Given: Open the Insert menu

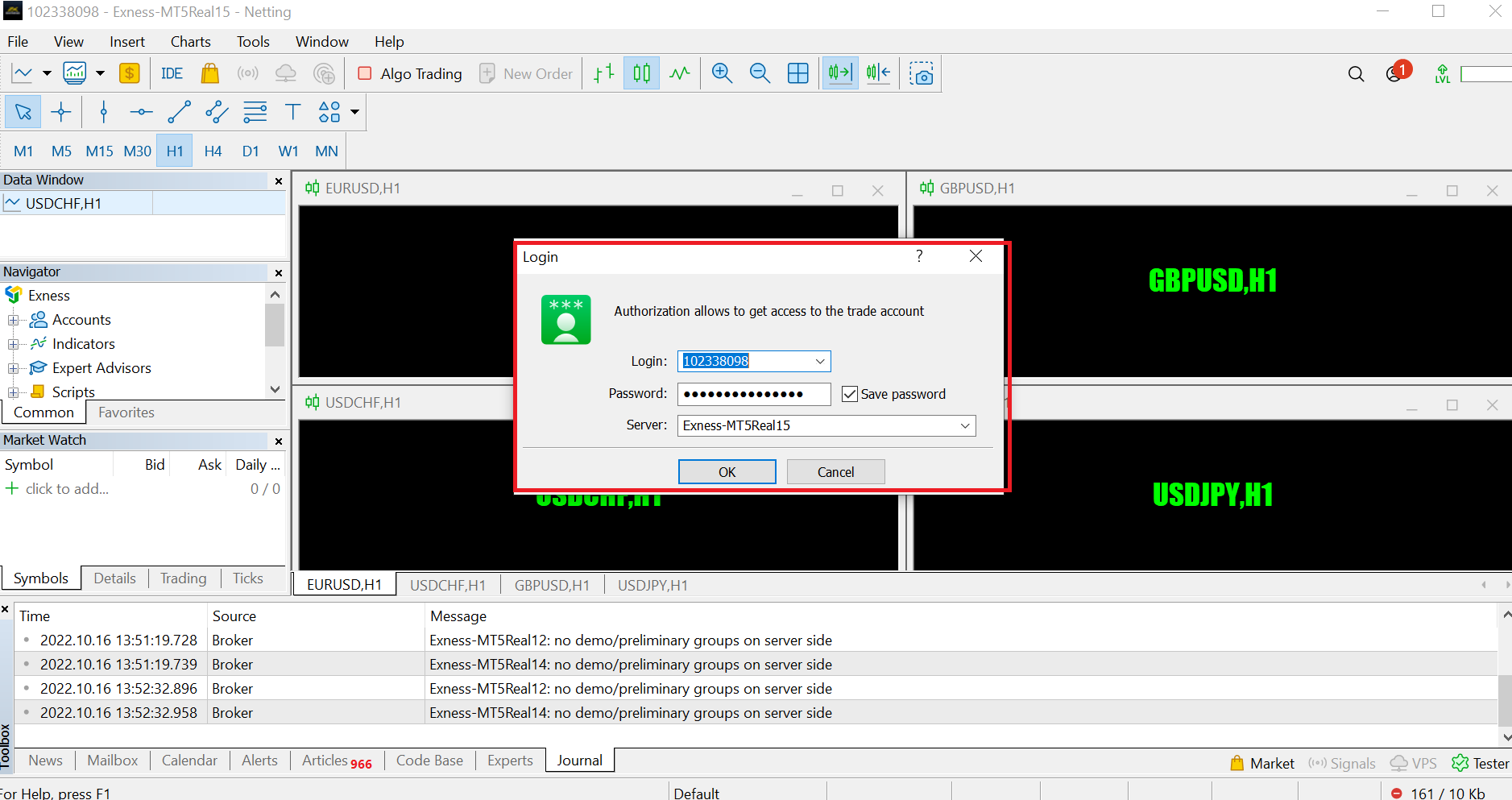Looking at the screenshot, I should coord(127,42).
